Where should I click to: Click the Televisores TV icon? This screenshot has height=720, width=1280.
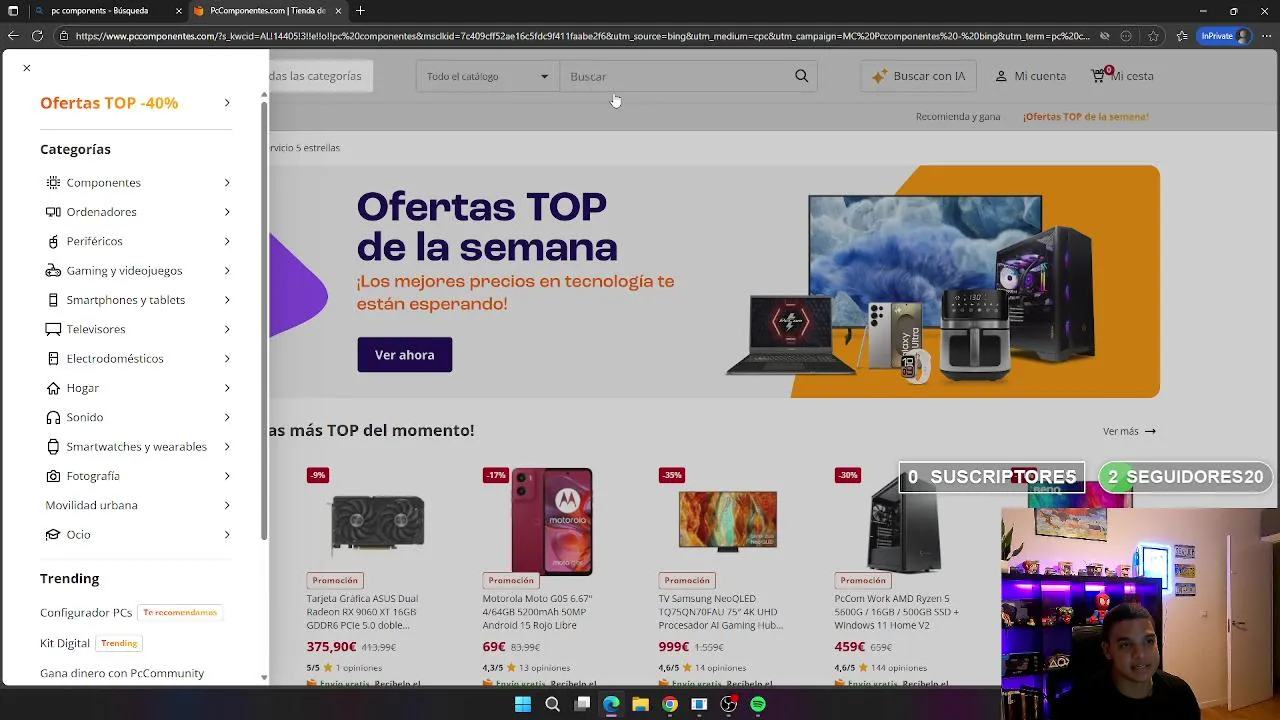53,329
